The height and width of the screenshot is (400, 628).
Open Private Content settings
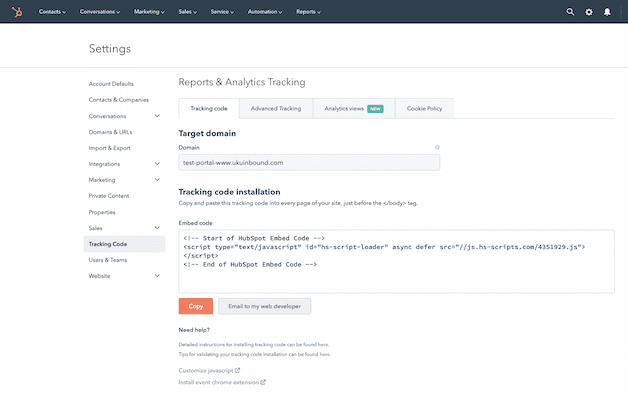tap(109, 196)
